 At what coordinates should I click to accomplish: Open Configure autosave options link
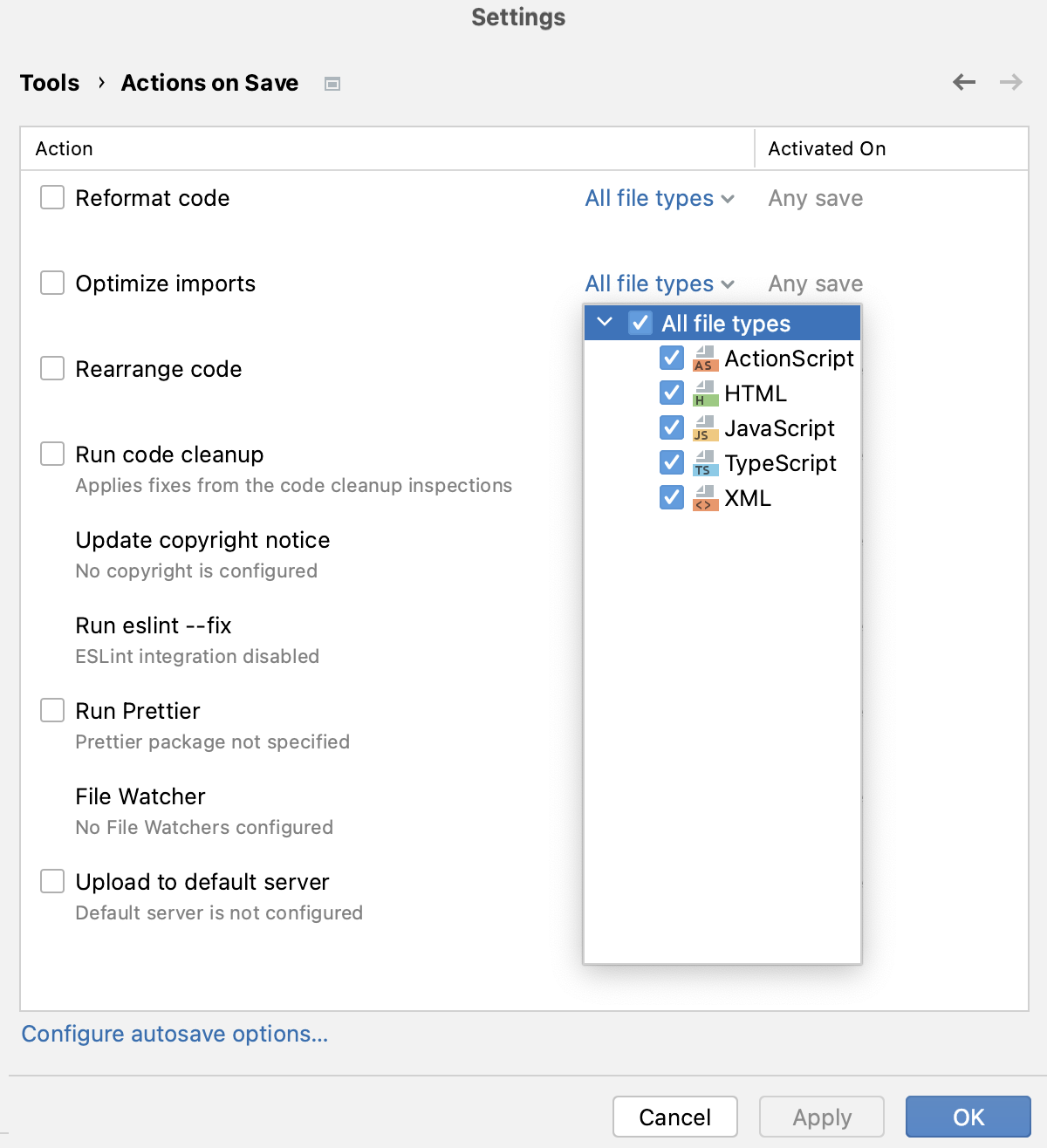click(x=174, y=1034)
